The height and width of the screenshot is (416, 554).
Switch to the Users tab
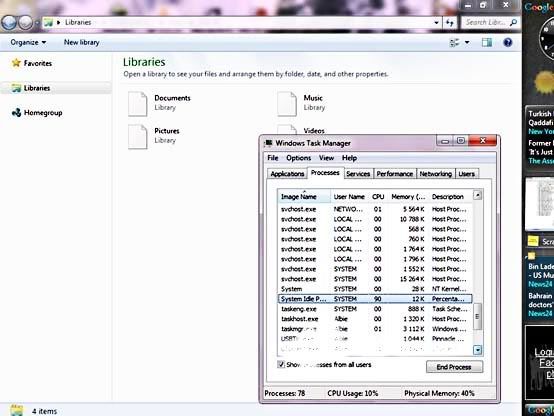(x=467, y=174)
